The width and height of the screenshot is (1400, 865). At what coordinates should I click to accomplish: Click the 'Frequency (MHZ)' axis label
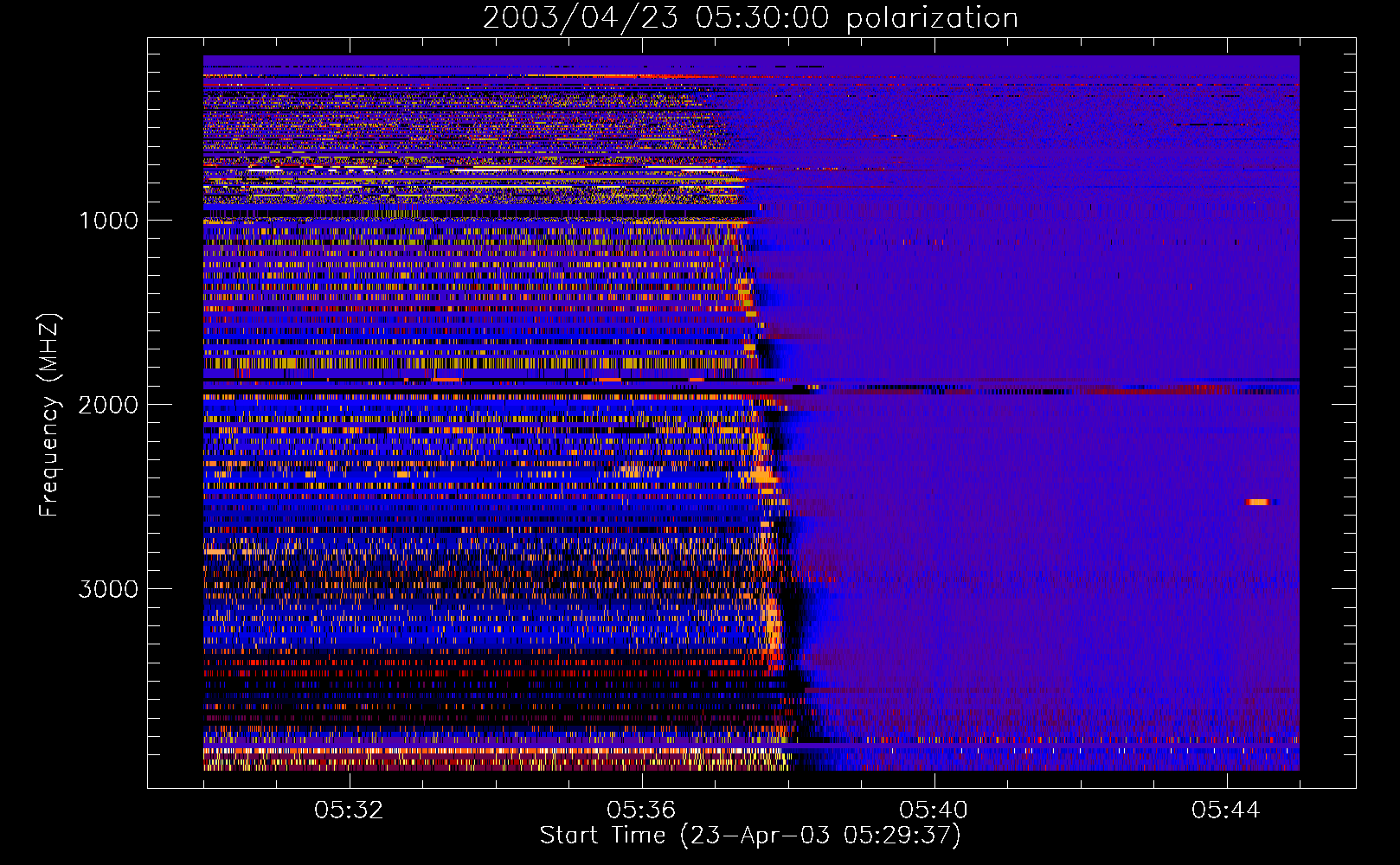pyautogui.click(x=48, y=415)
